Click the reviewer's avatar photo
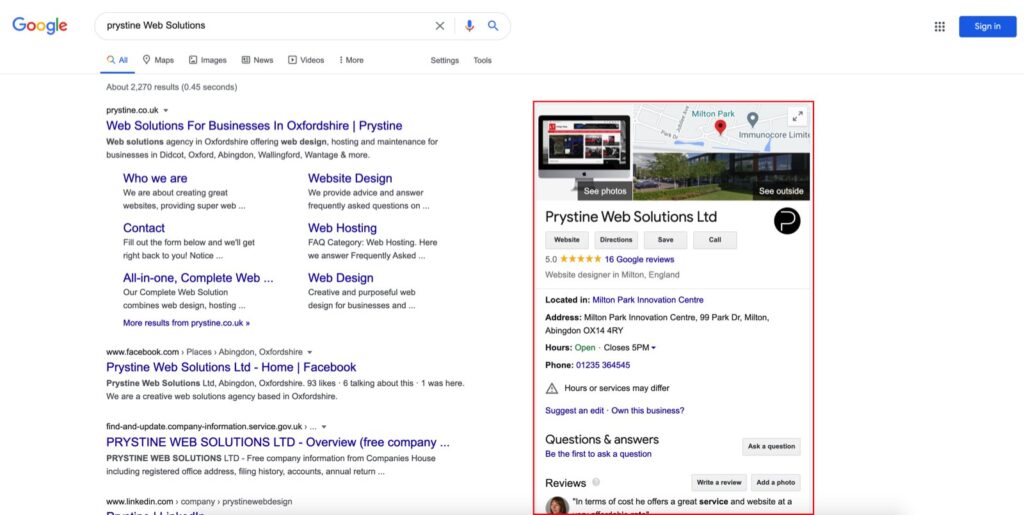The width and height of the screenshot is (1024, 515). [557, 505]
